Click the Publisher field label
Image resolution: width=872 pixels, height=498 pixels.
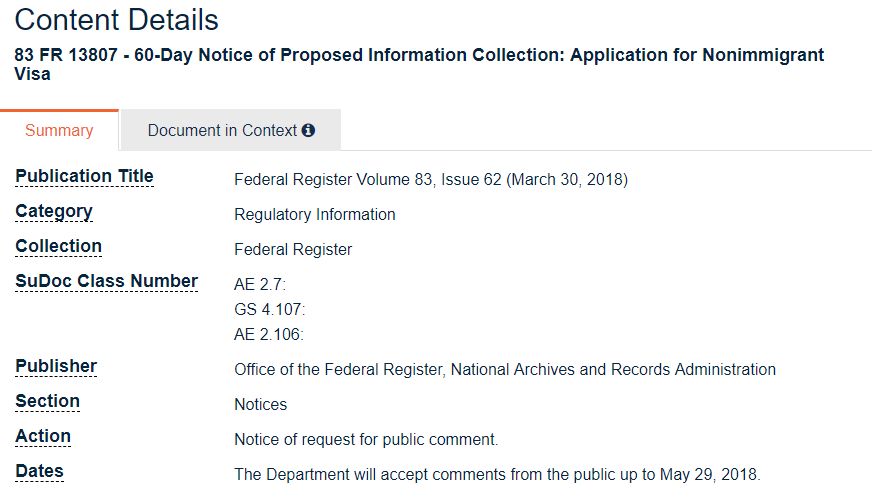tap(56, 367)
